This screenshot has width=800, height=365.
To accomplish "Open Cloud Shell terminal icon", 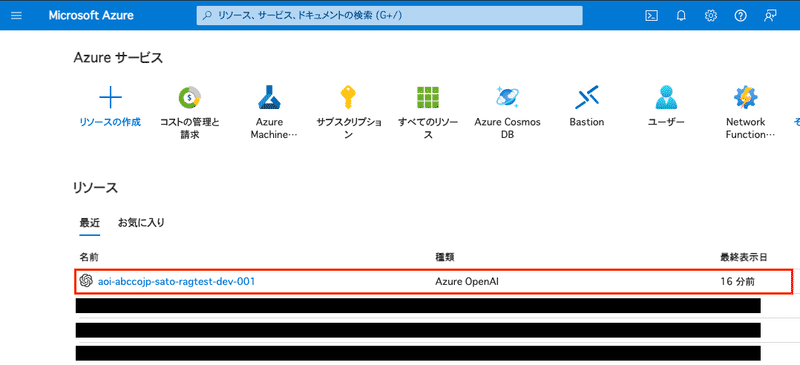I will coord(651,16).
